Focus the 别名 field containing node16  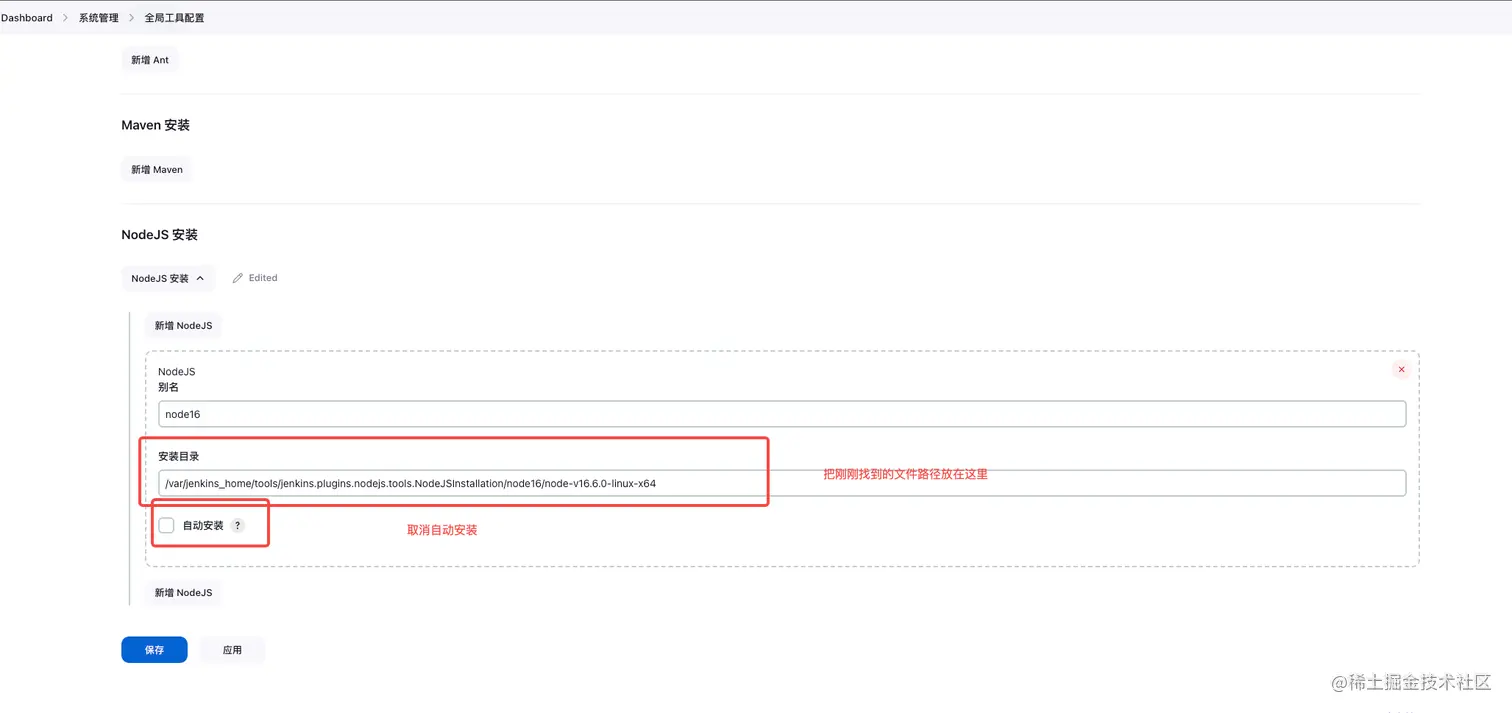[782, 414]
